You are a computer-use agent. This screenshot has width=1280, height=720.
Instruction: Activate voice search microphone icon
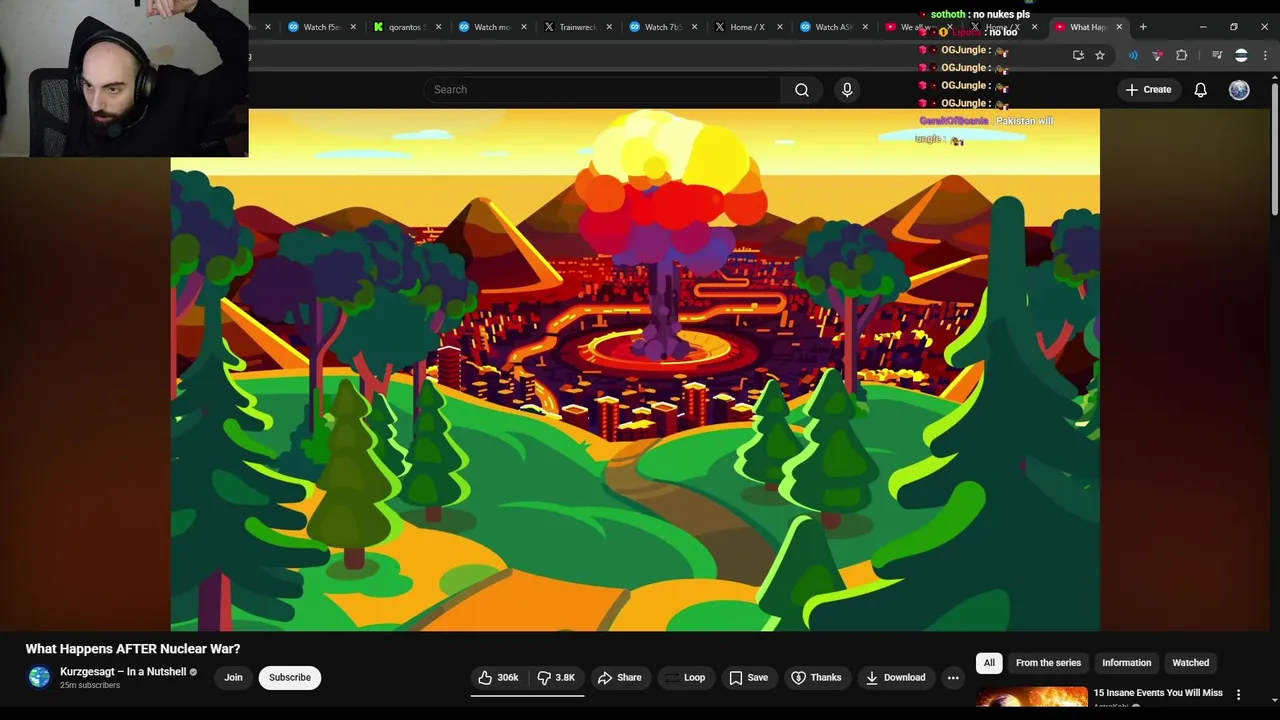[x=847, y=90]
